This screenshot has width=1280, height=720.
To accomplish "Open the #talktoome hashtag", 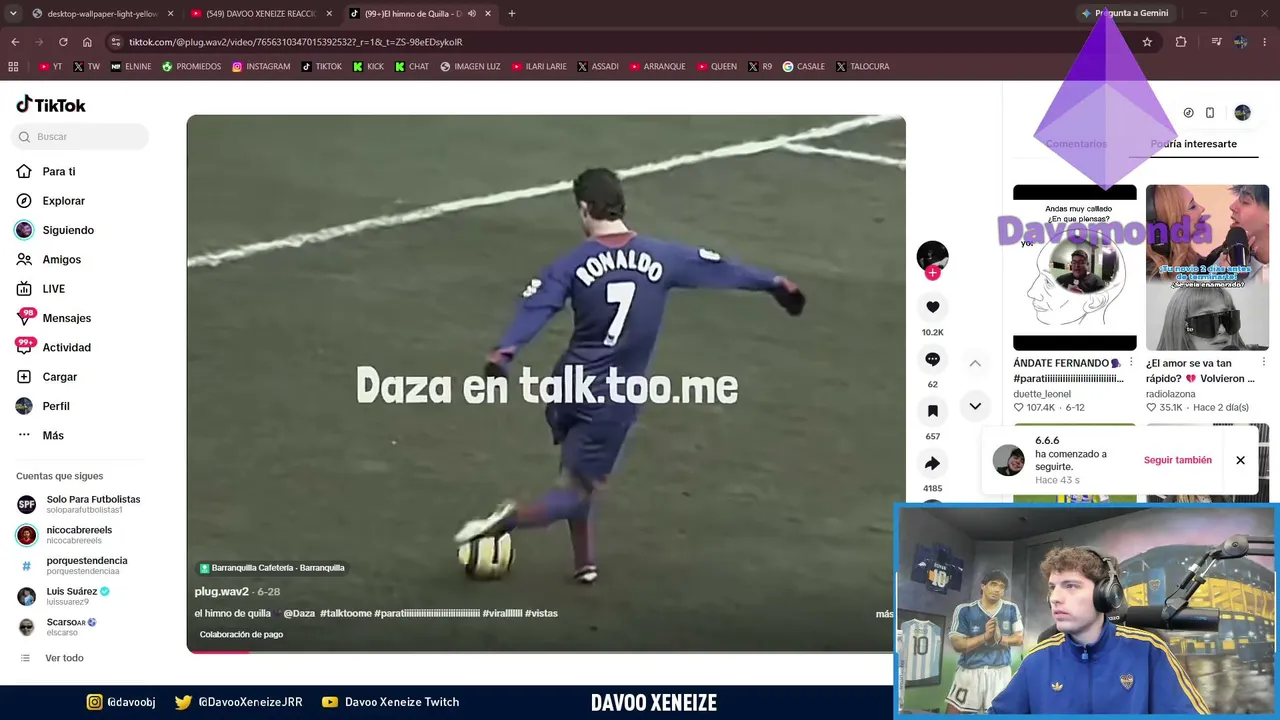I will tap(345, 613).
